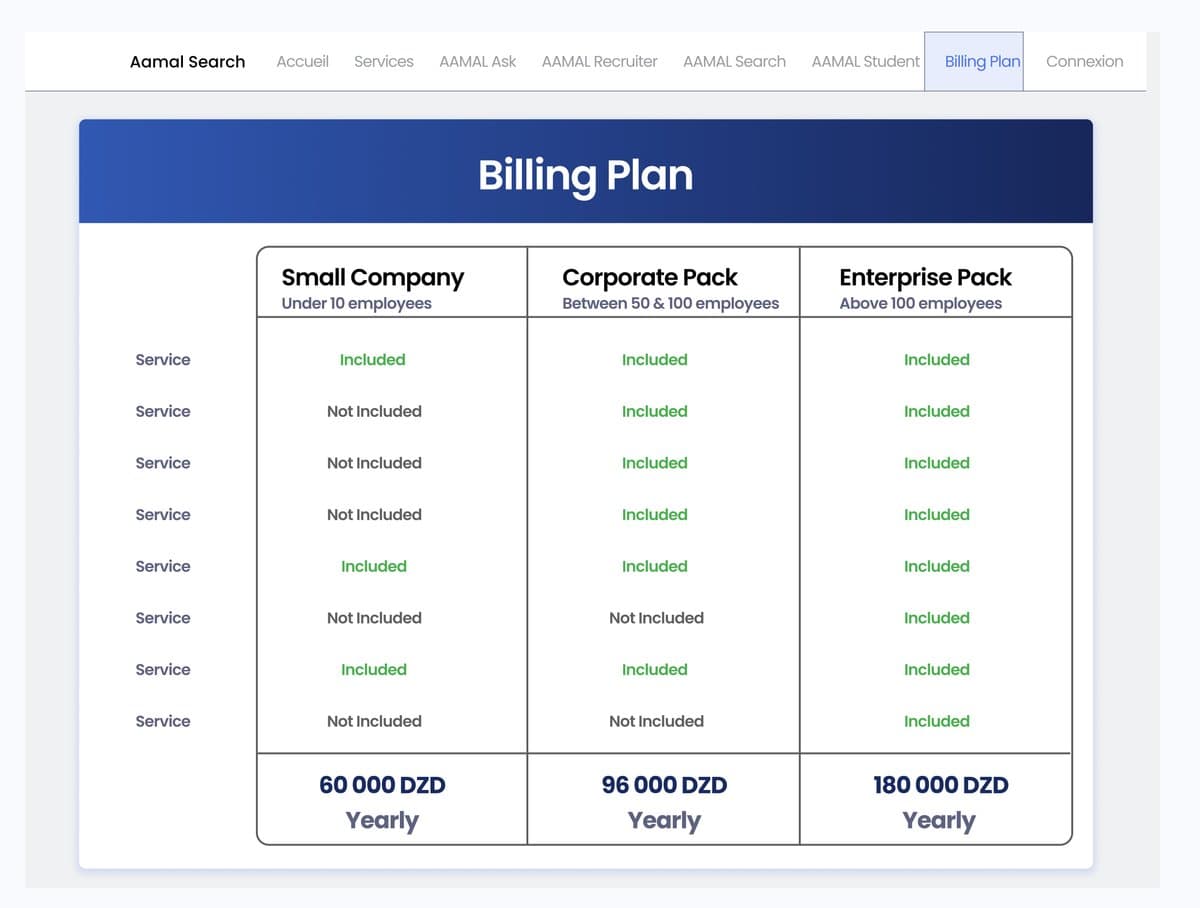Viewport: 1200px width, 908px height.
Task: Click bottommost Included cell under Enterprise Pack
Action: click(937, 721)
